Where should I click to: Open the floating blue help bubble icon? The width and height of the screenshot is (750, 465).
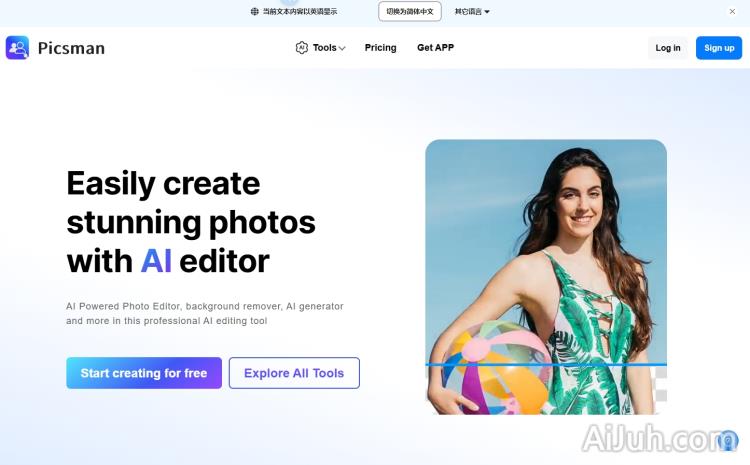(x=728, y=440)
